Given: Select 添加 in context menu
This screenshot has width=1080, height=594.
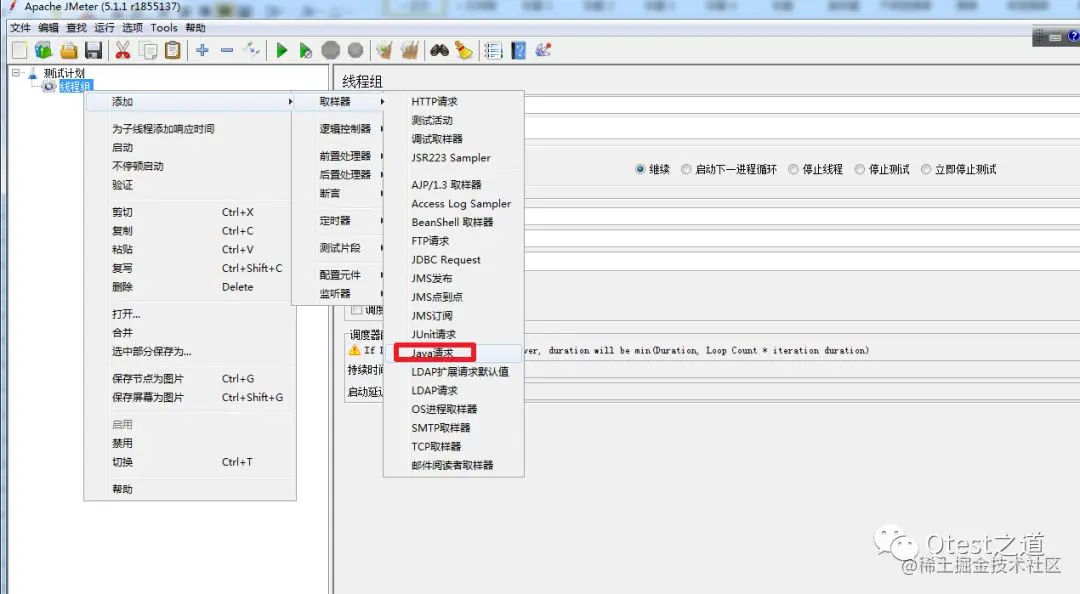Looking at the screenshot, I should (x=190, y=101).
